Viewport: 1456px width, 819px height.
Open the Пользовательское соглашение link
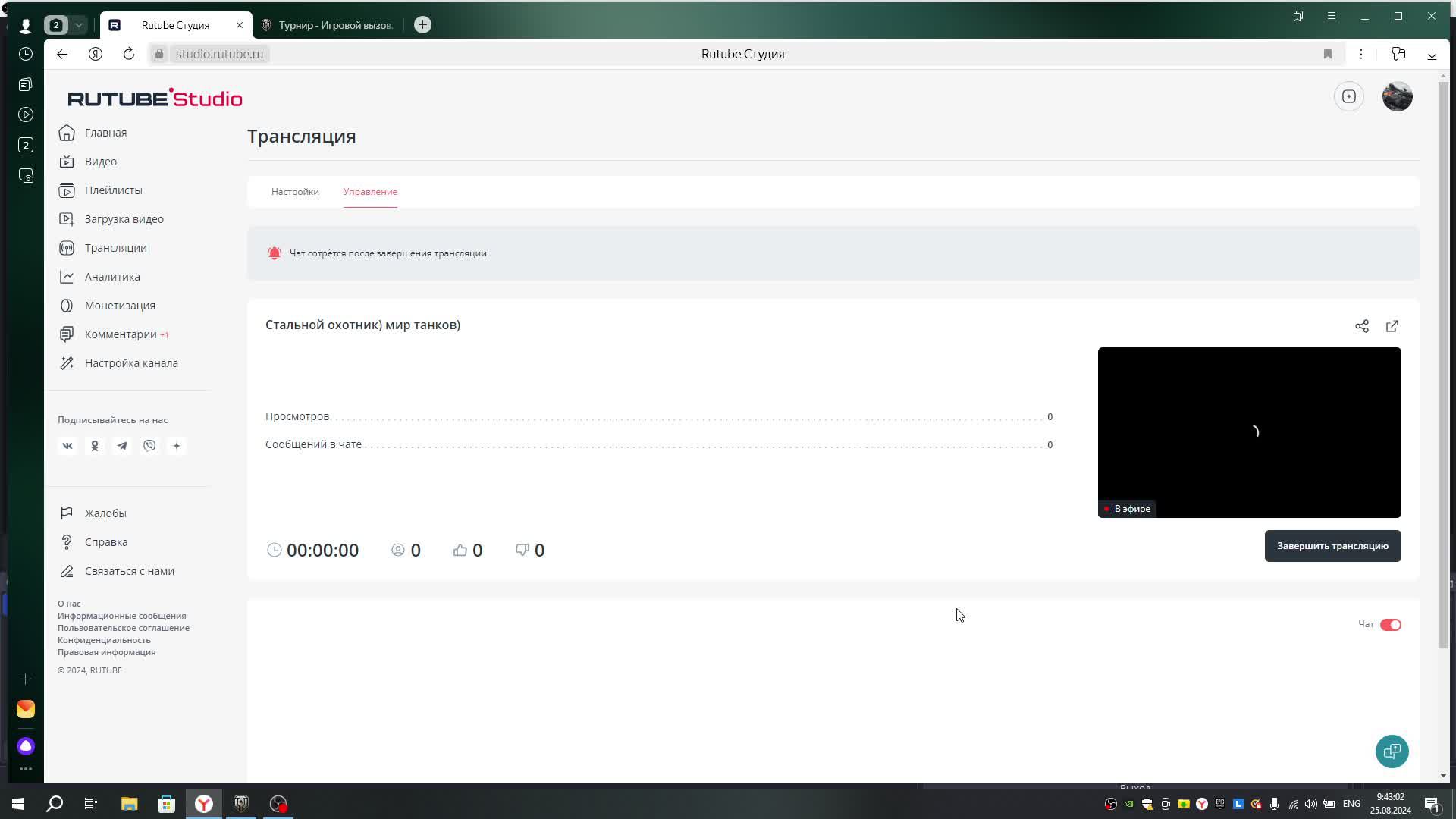pos(124,628)
